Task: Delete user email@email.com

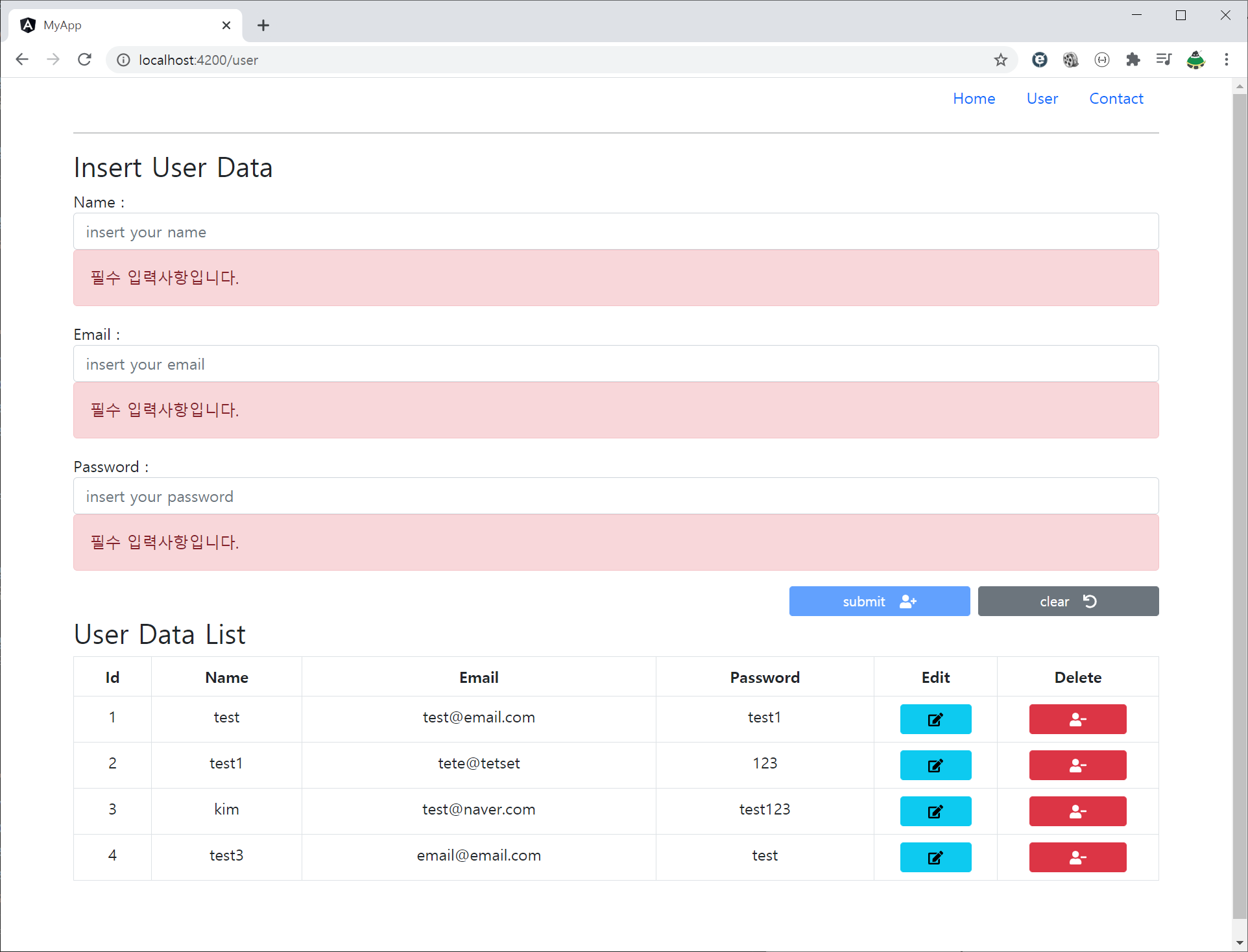Action: click(1077, 857)
